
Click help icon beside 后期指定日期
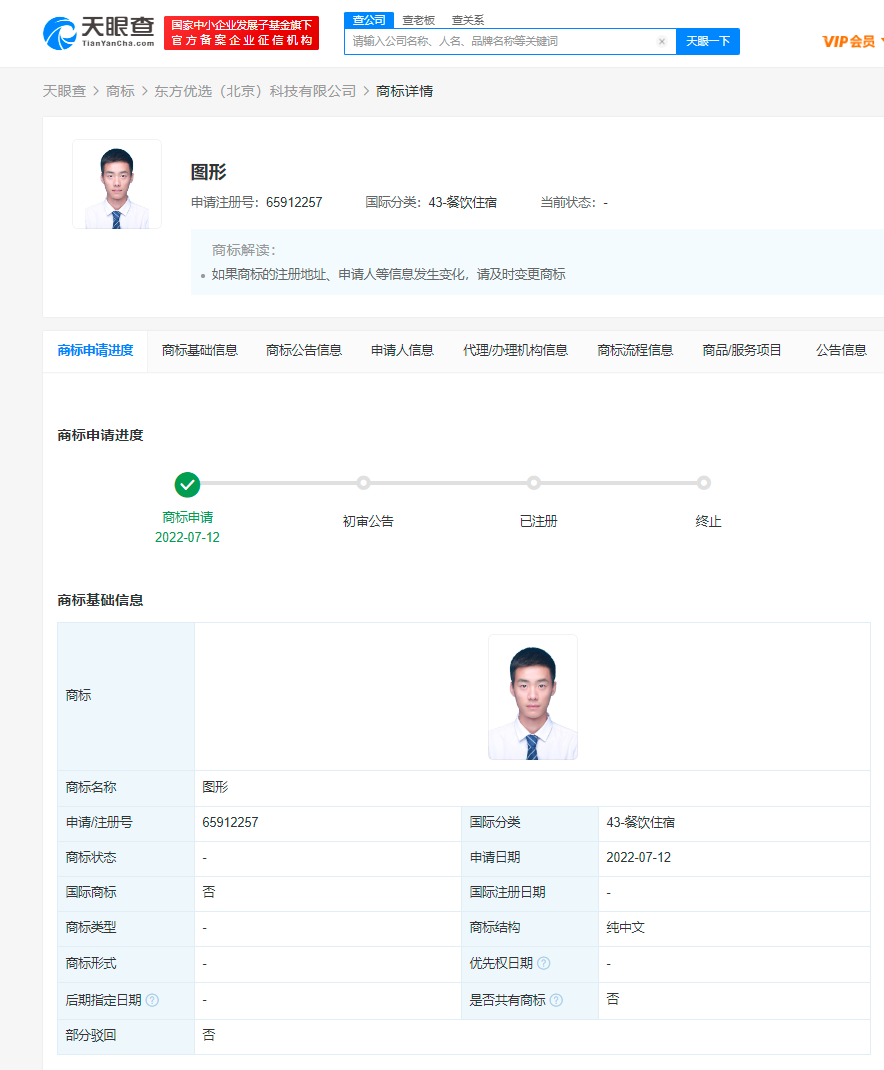(152, 999)
